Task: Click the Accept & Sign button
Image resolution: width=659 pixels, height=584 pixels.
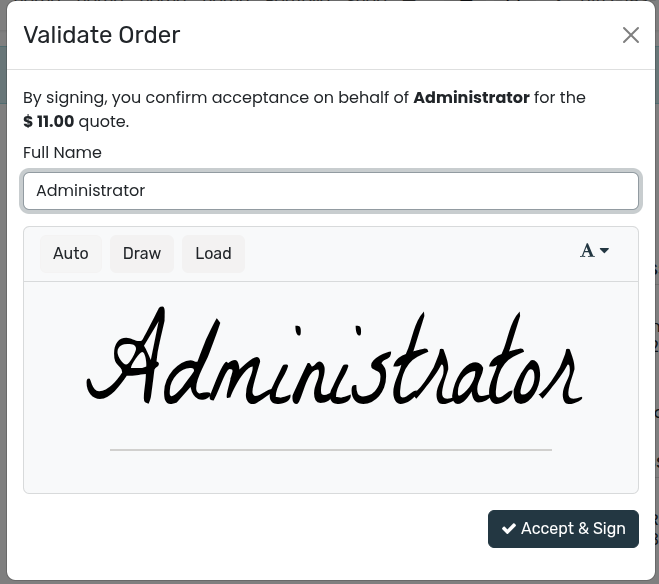Action: 563,529
